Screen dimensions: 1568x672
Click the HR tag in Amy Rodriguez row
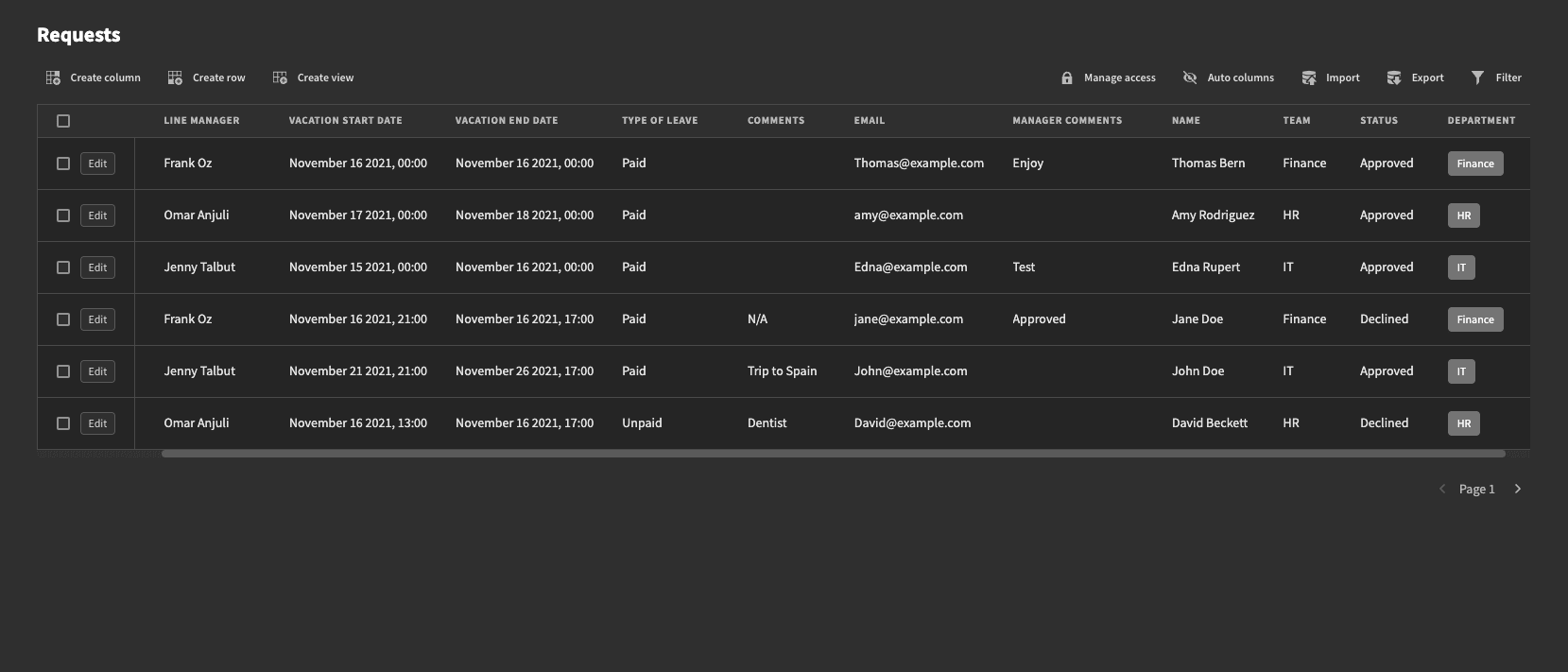point(1464,215)
